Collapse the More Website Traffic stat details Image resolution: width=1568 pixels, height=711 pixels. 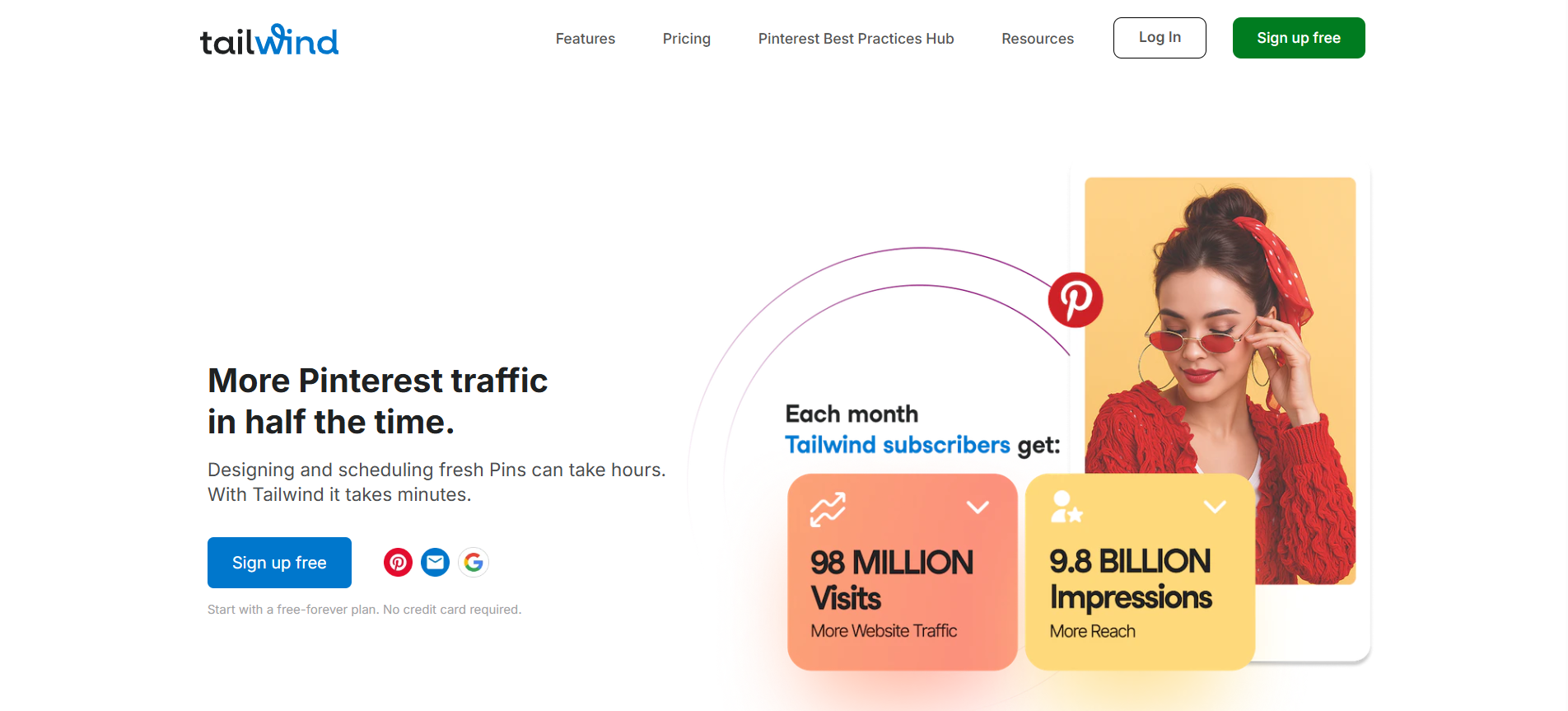coord(978,508)
